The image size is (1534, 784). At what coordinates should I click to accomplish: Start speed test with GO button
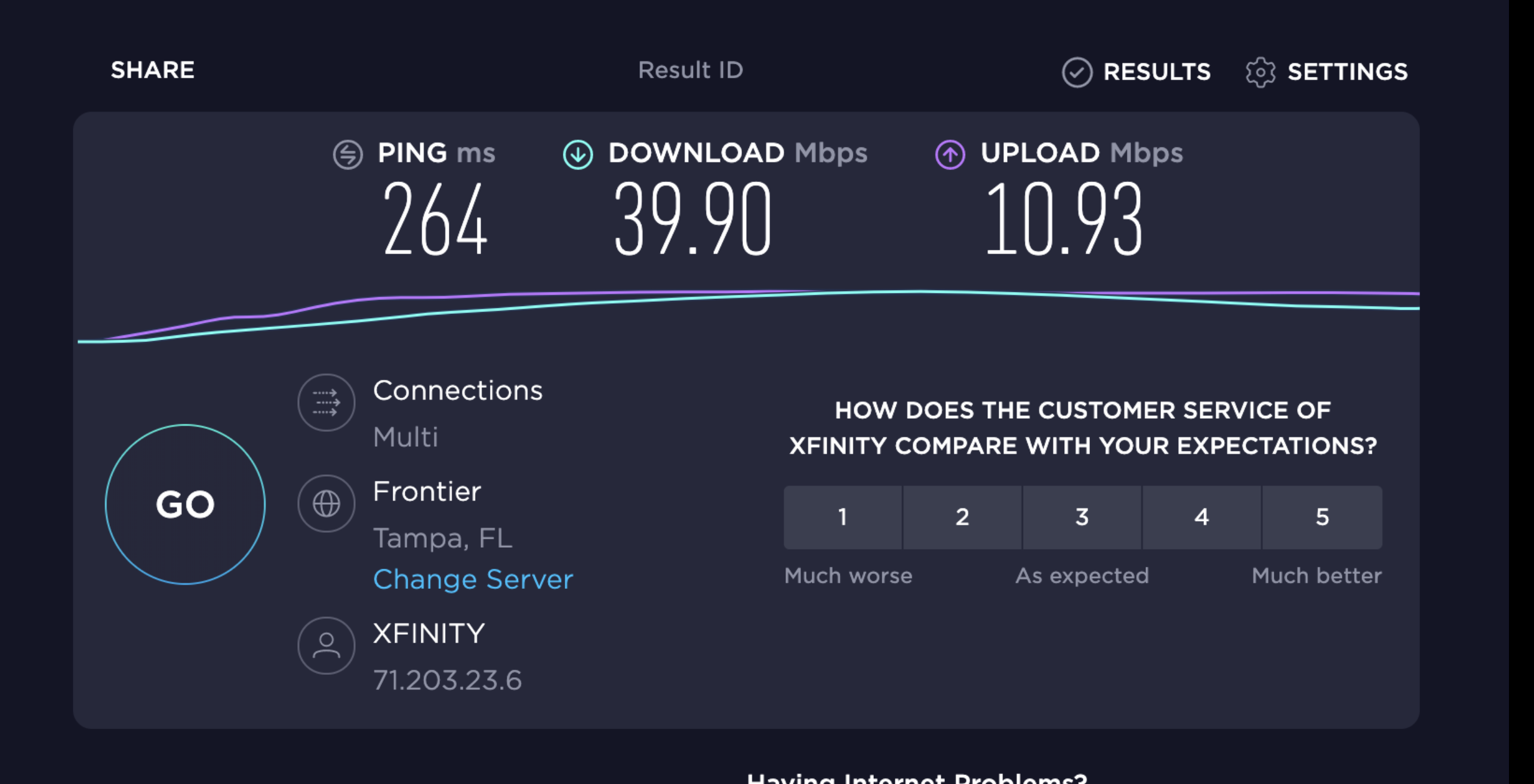(x=185, y=504)
